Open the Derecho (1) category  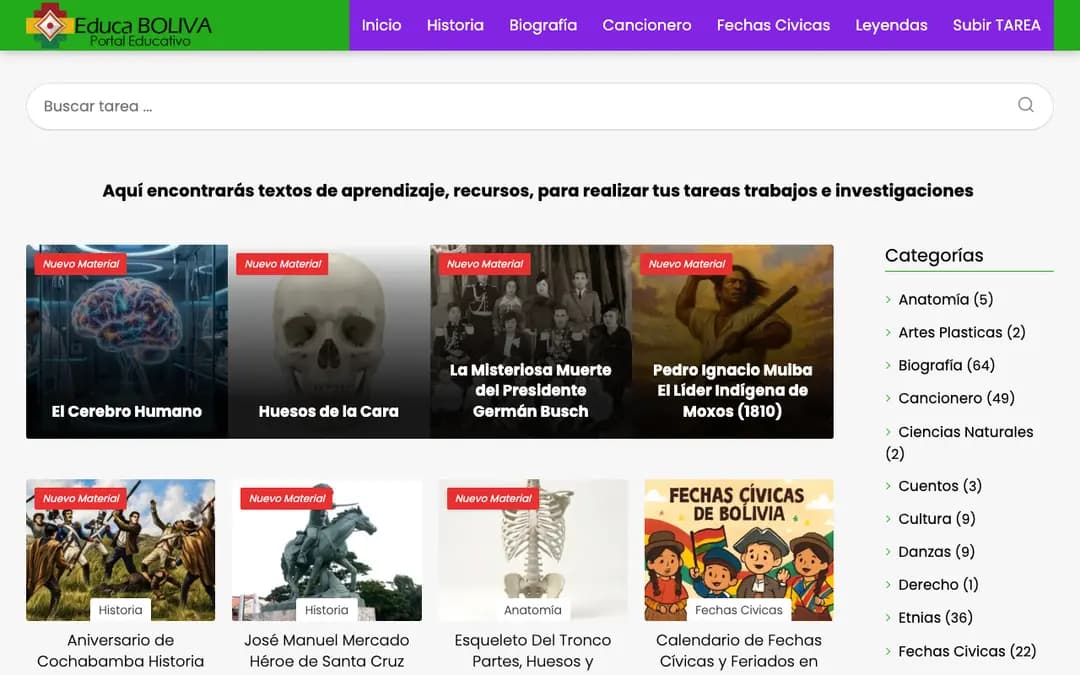938,585
